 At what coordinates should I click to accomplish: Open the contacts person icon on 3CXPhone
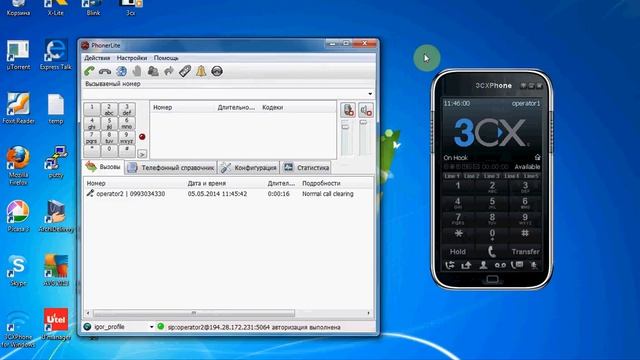click(483, 265)
